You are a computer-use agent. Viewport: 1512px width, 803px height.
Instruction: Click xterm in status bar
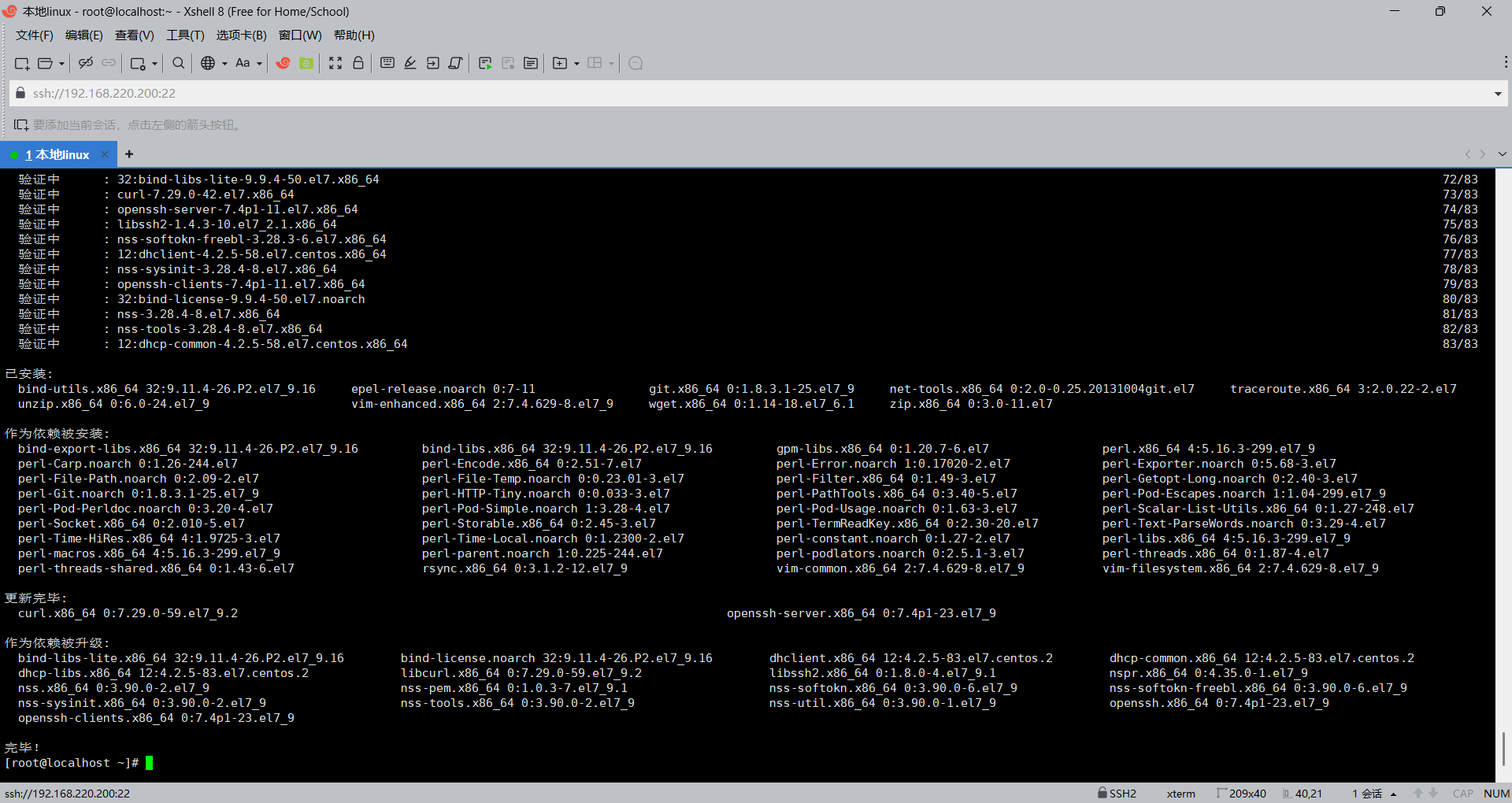coord(1180,794)
